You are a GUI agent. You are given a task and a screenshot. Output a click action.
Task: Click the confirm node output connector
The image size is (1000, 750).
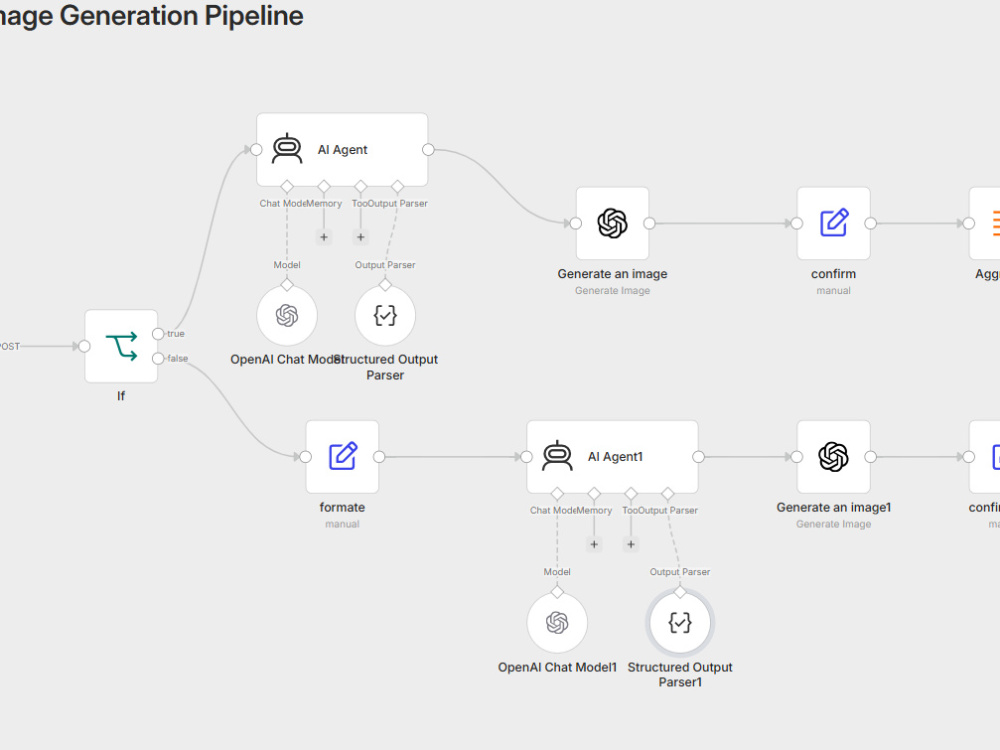point(871,223)
